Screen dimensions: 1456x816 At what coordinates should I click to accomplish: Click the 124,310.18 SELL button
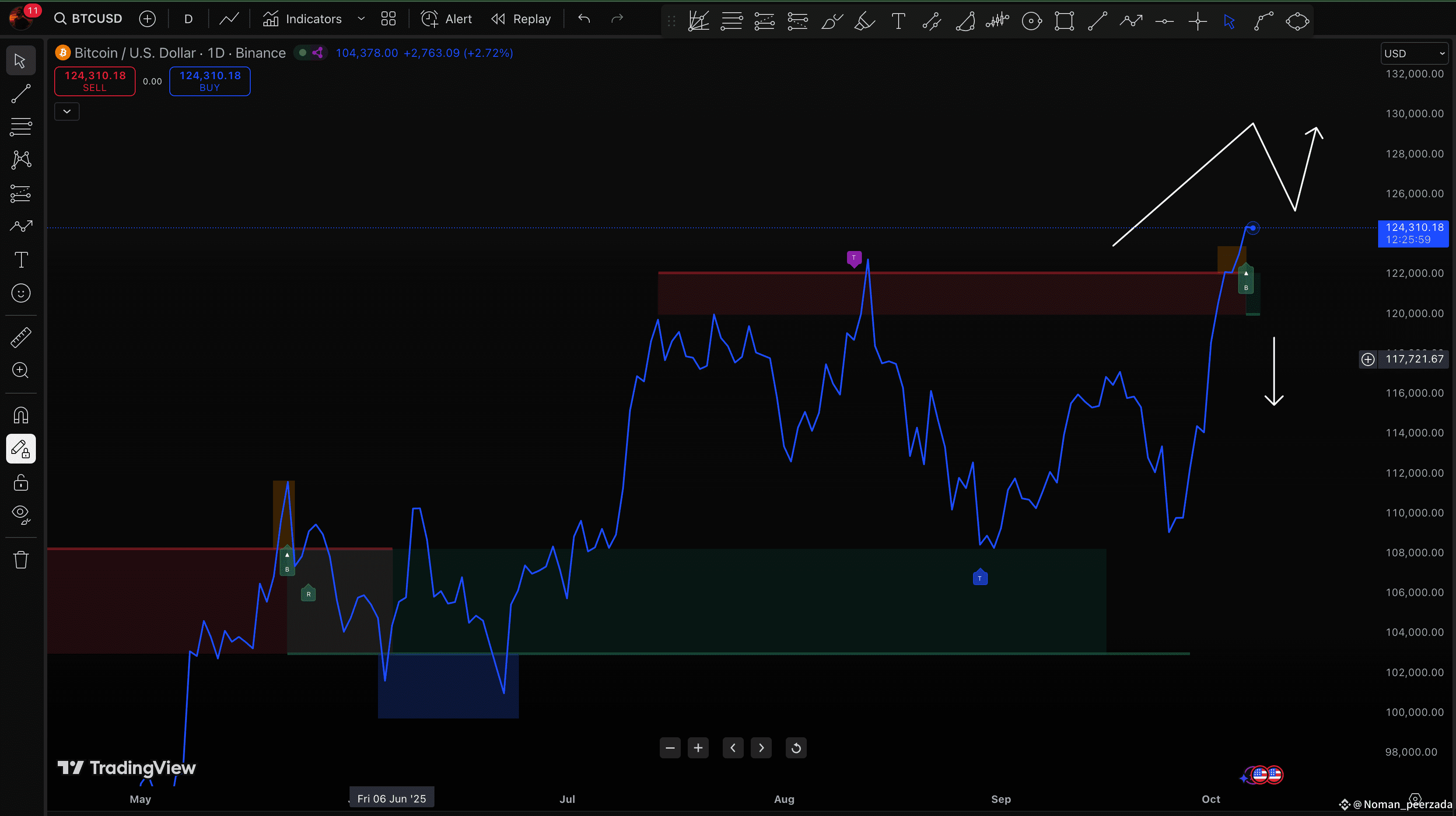pyautogui.click(x=95, y=81)
